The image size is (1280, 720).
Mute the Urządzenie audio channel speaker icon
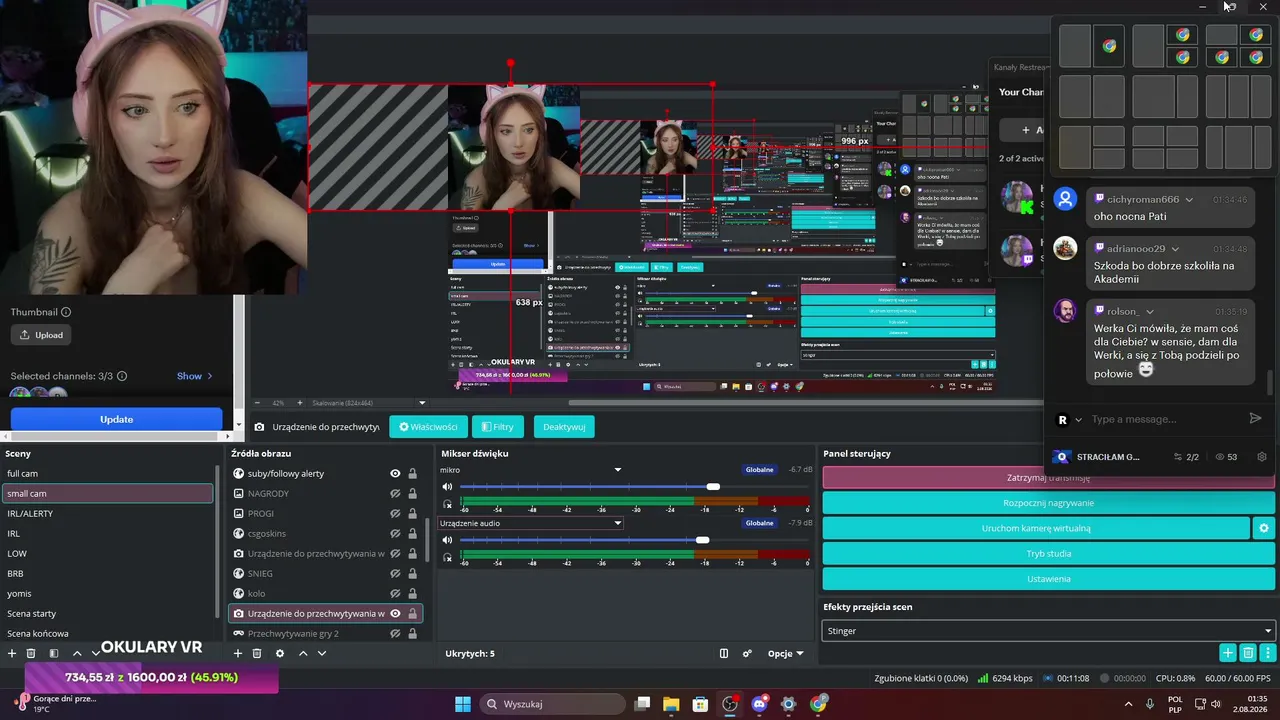pos(448,540)
